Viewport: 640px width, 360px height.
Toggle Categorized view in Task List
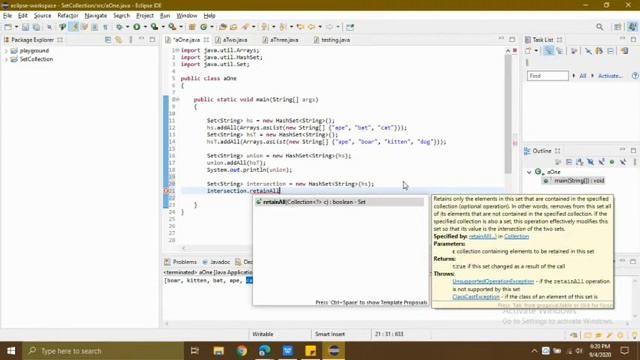549,51
